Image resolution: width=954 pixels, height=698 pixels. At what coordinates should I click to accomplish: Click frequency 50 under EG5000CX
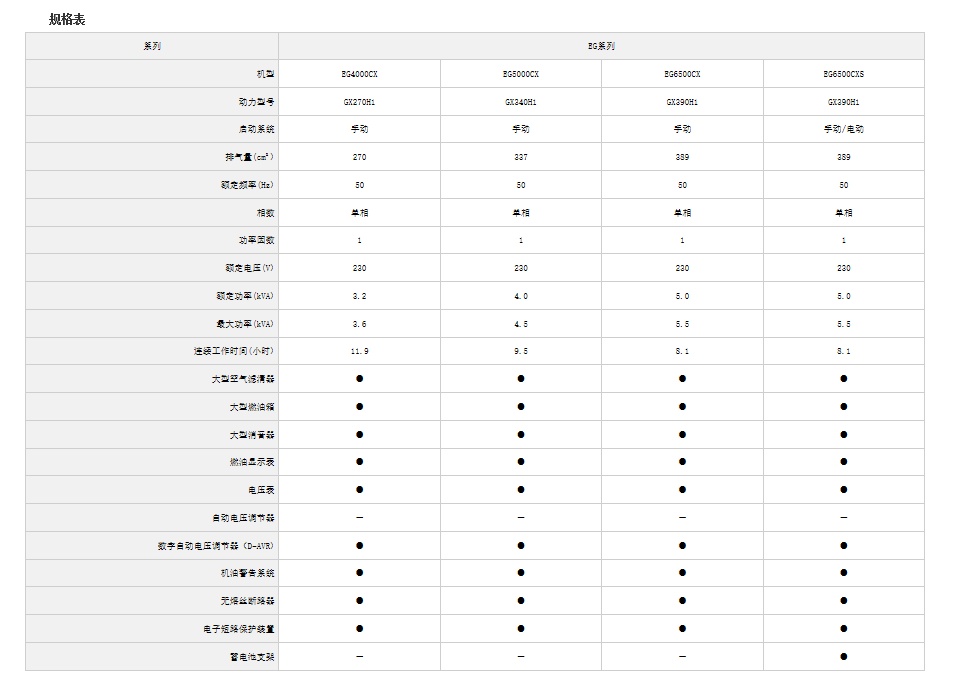[x=521, y=185]
